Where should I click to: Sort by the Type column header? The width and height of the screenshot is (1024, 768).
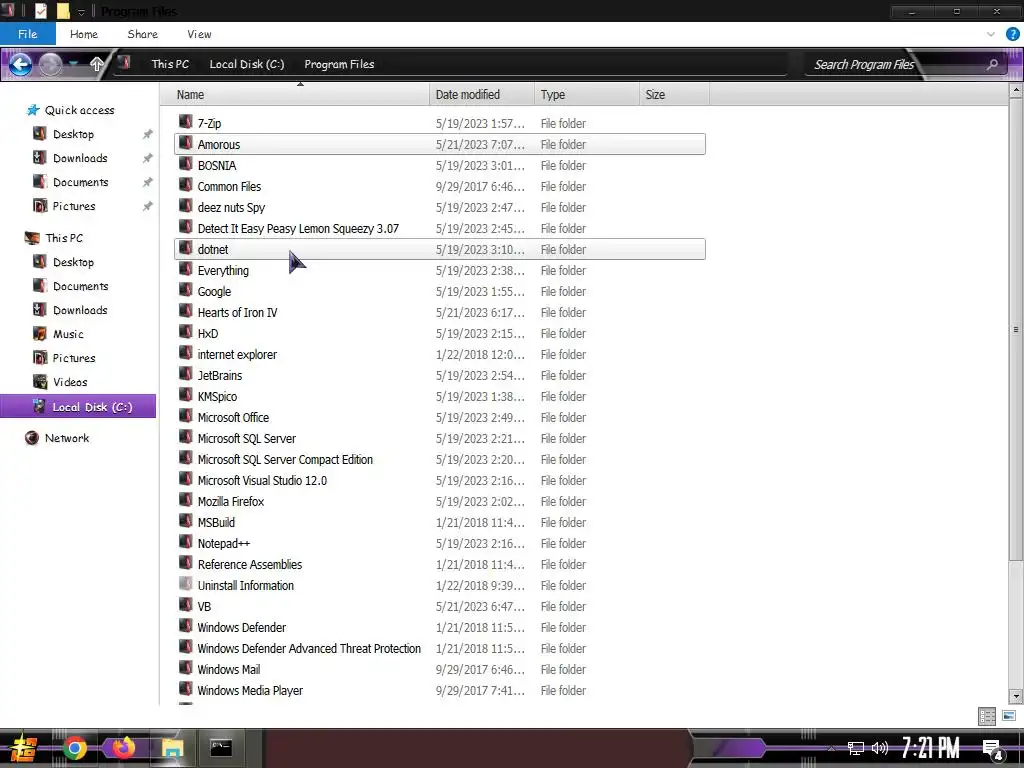pos(586,95)
